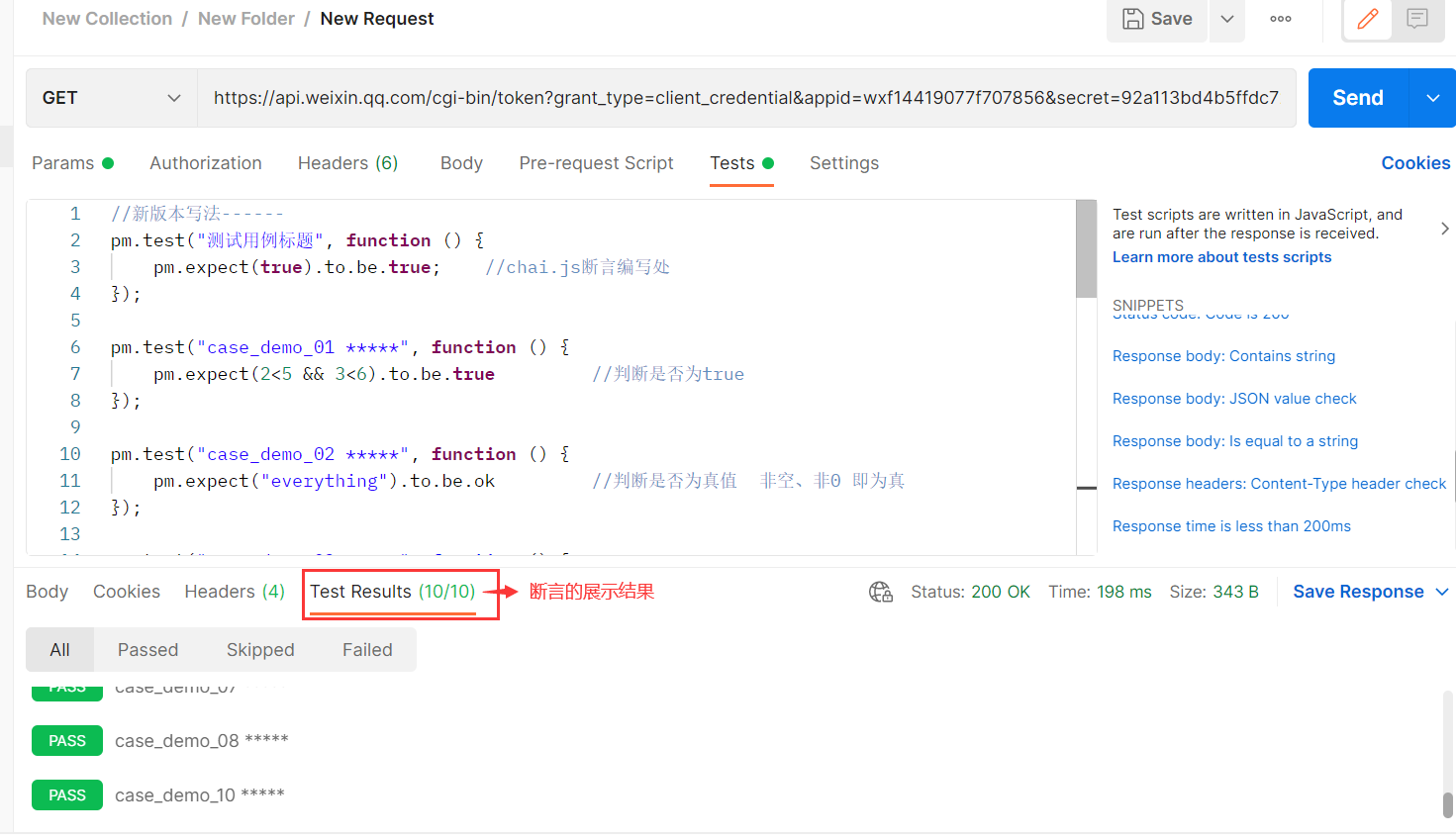Click line 3, pm.expect(true).to.be.true
Screen dimensions: 1456x839
(297, 267)
